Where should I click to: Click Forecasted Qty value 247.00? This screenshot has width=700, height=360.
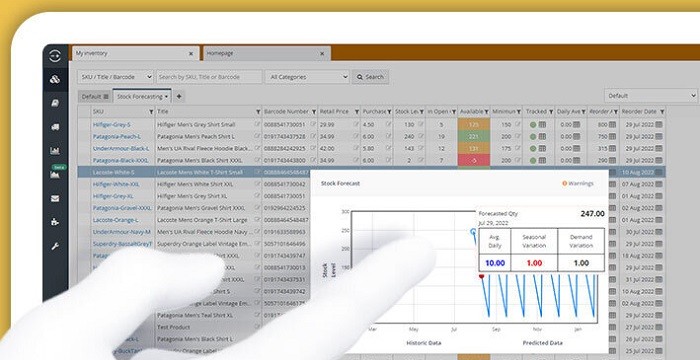coord(592,214)
